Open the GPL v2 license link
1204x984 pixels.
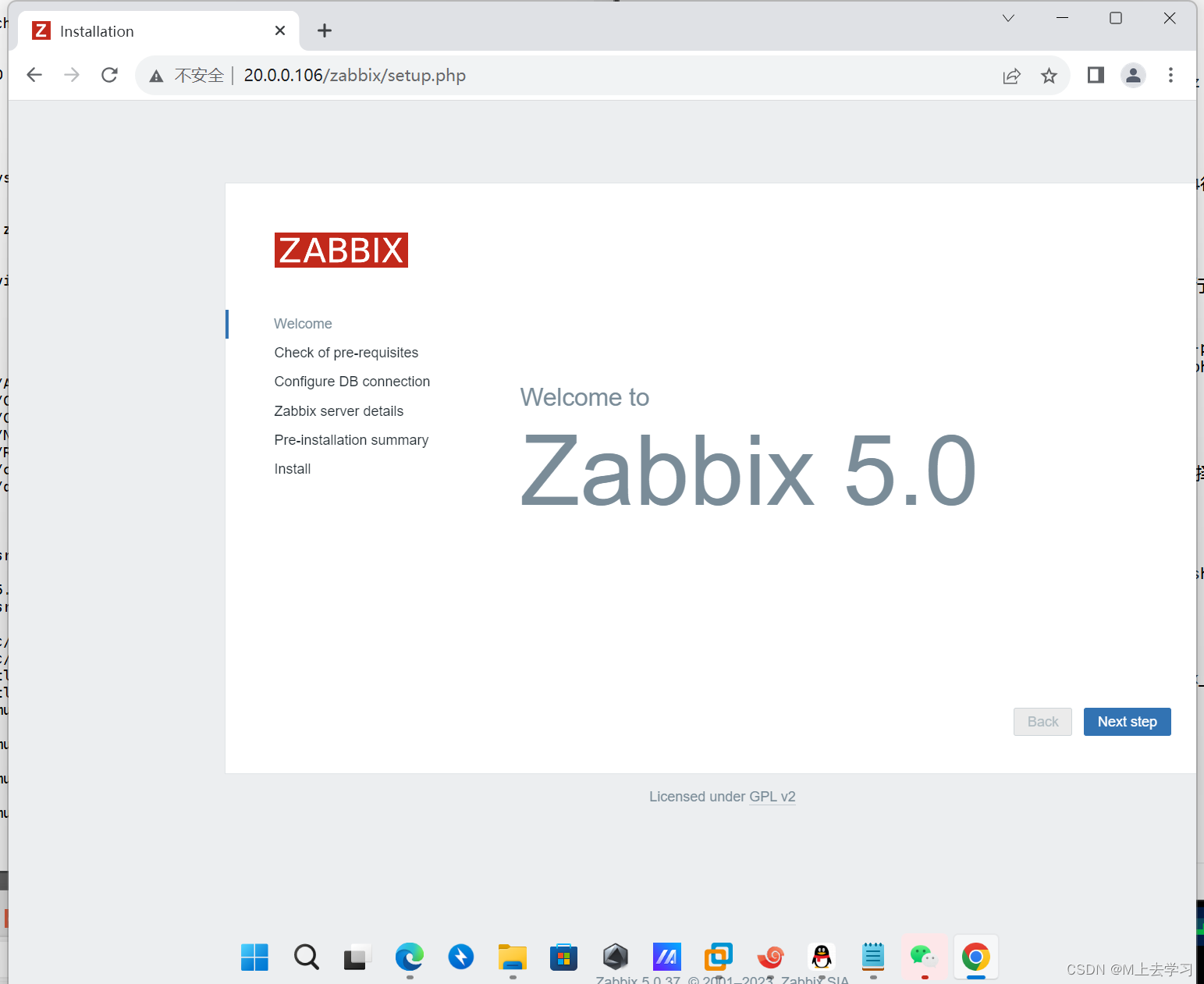(x=772, y=797)
